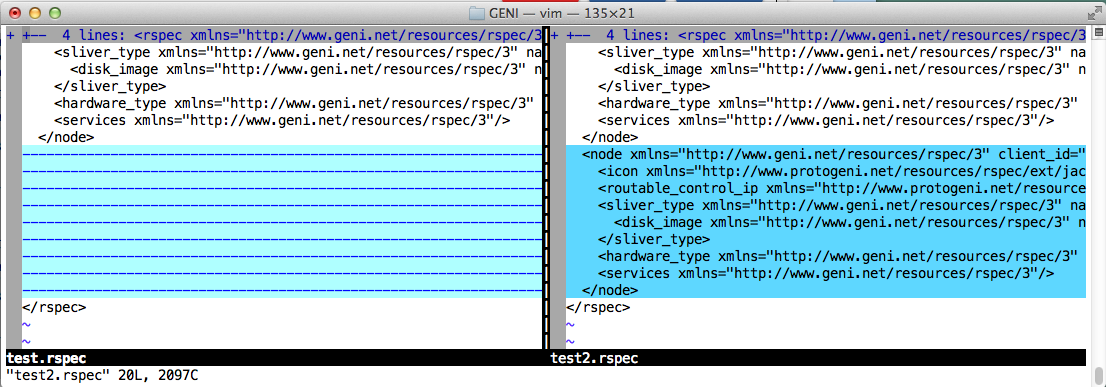Click highlighted '</sliver_type>' added line
The height and width of the screenshot is (387, 1106).
pyautogui.click(x=655, y=239)
